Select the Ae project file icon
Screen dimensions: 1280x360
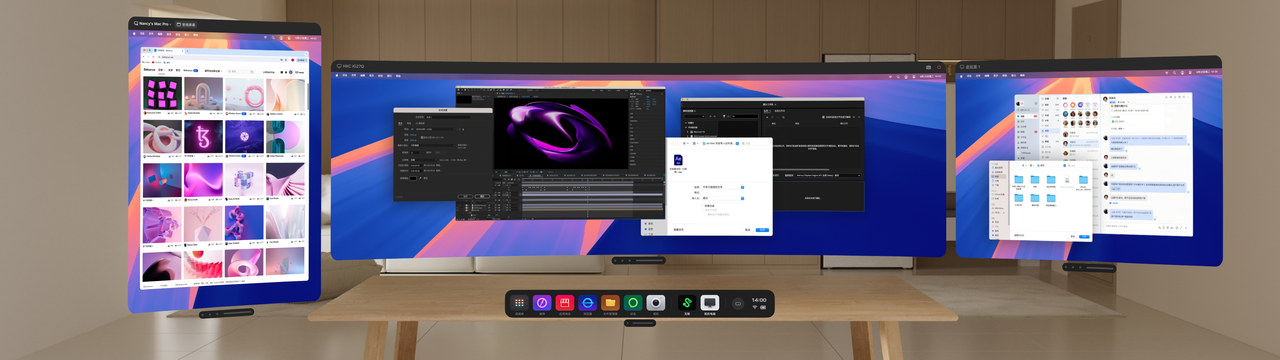click(679, 159)
